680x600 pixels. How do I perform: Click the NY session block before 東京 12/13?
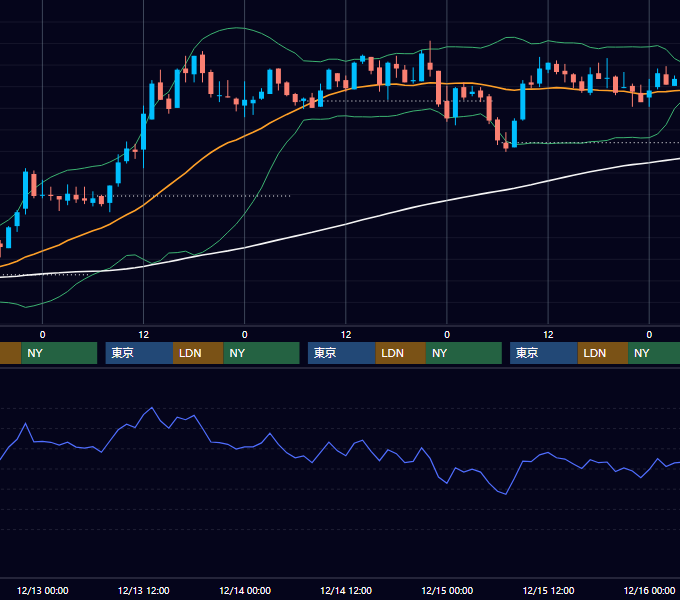tap(59, 353)
